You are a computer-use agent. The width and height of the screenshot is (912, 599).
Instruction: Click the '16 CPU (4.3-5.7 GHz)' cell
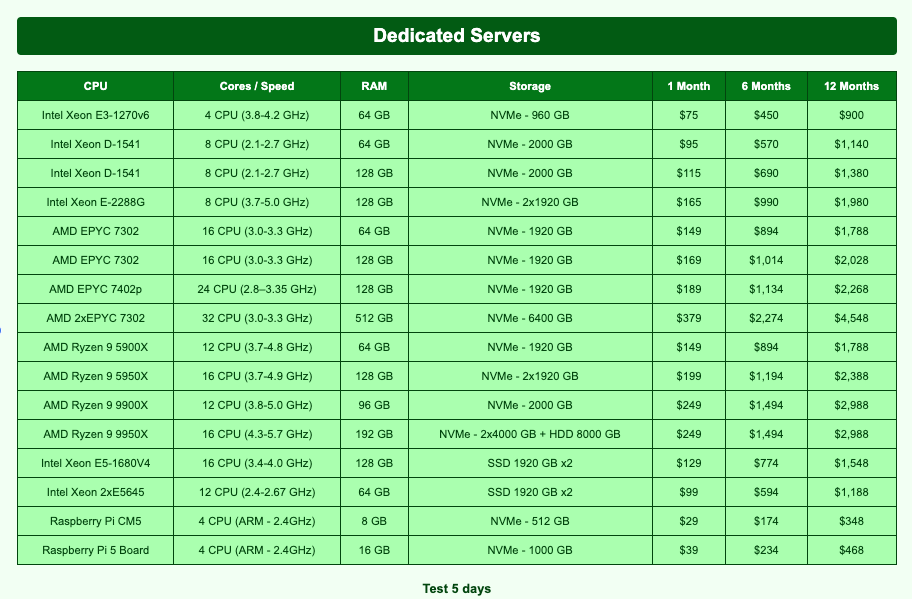click(x=256, y=434)
